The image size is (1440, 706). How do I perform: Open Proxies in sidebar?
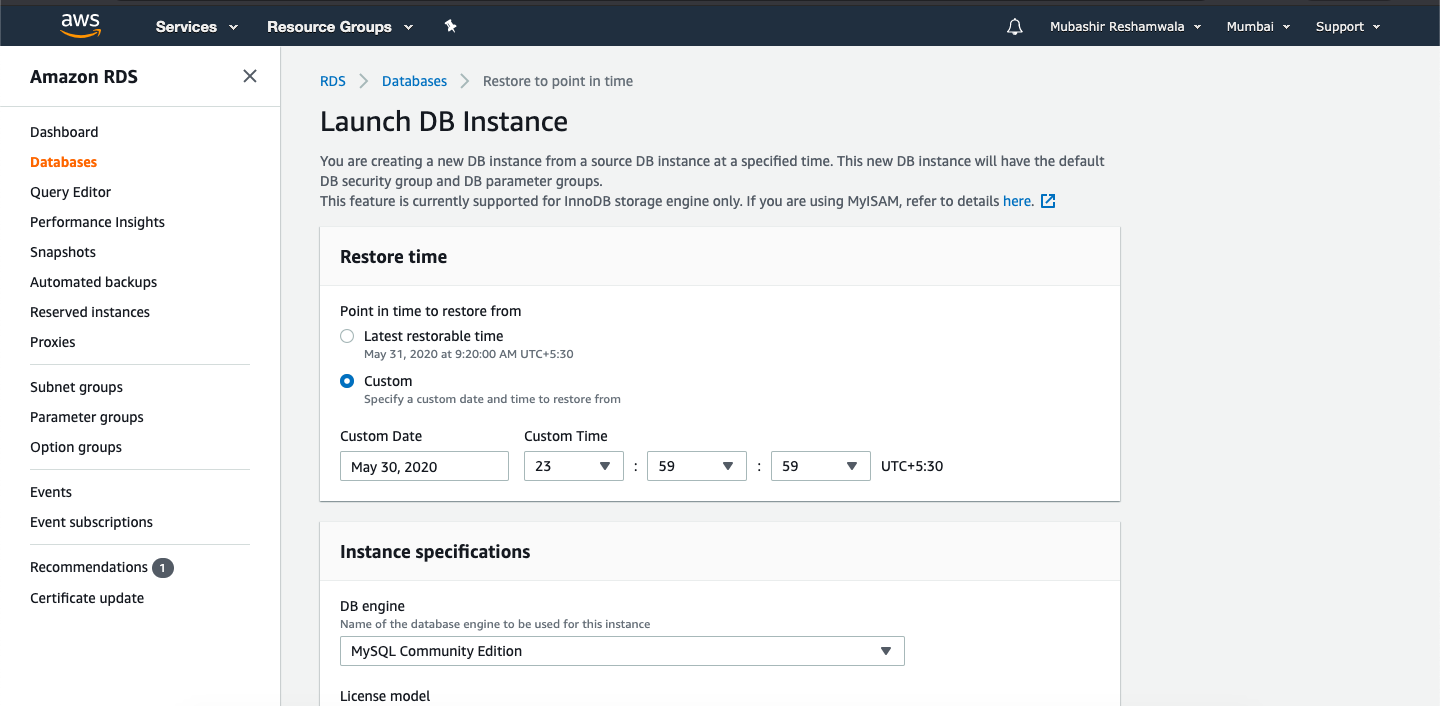[53, 342]
